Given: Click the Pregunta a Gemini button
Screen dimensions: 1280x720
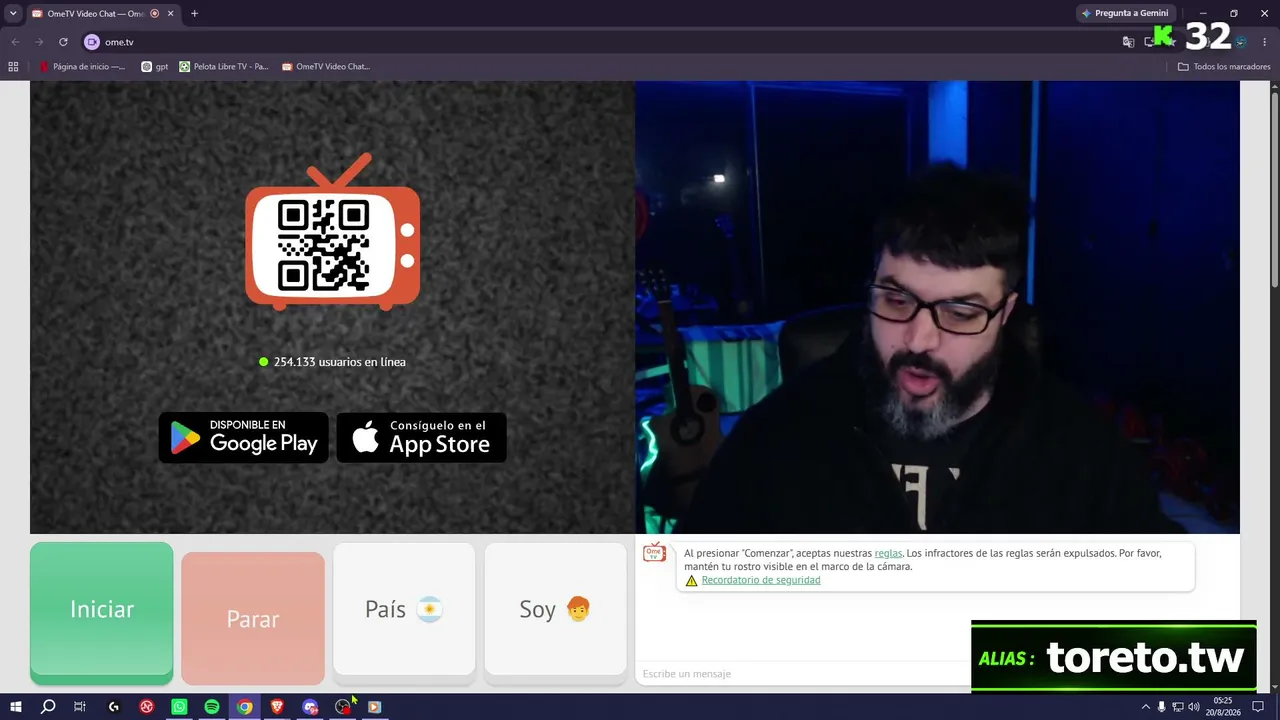Looking at the screenshot, I should click(x=1125, y=14).
